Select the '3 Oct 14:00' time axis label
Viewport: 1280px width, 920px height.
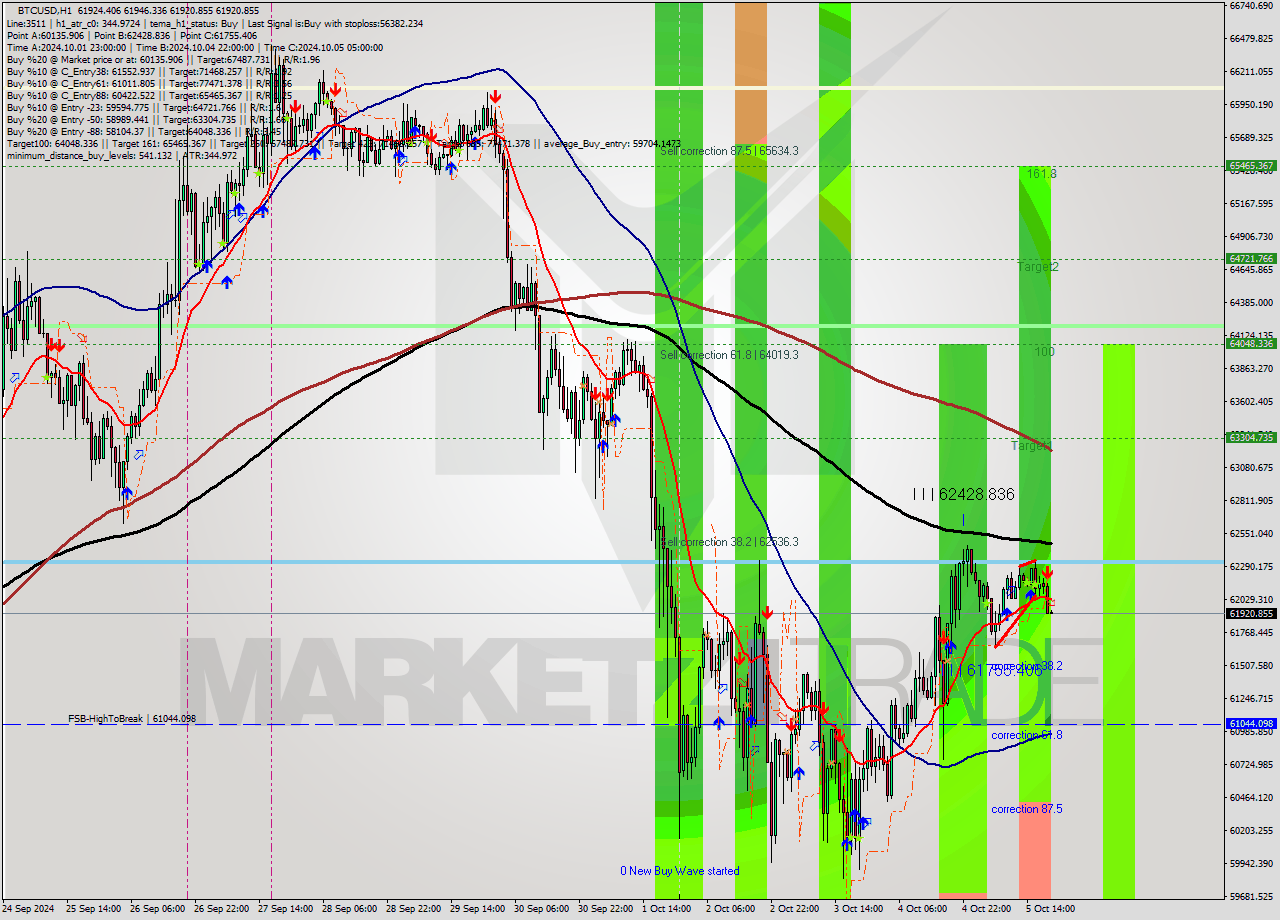[x=859, y=909]
